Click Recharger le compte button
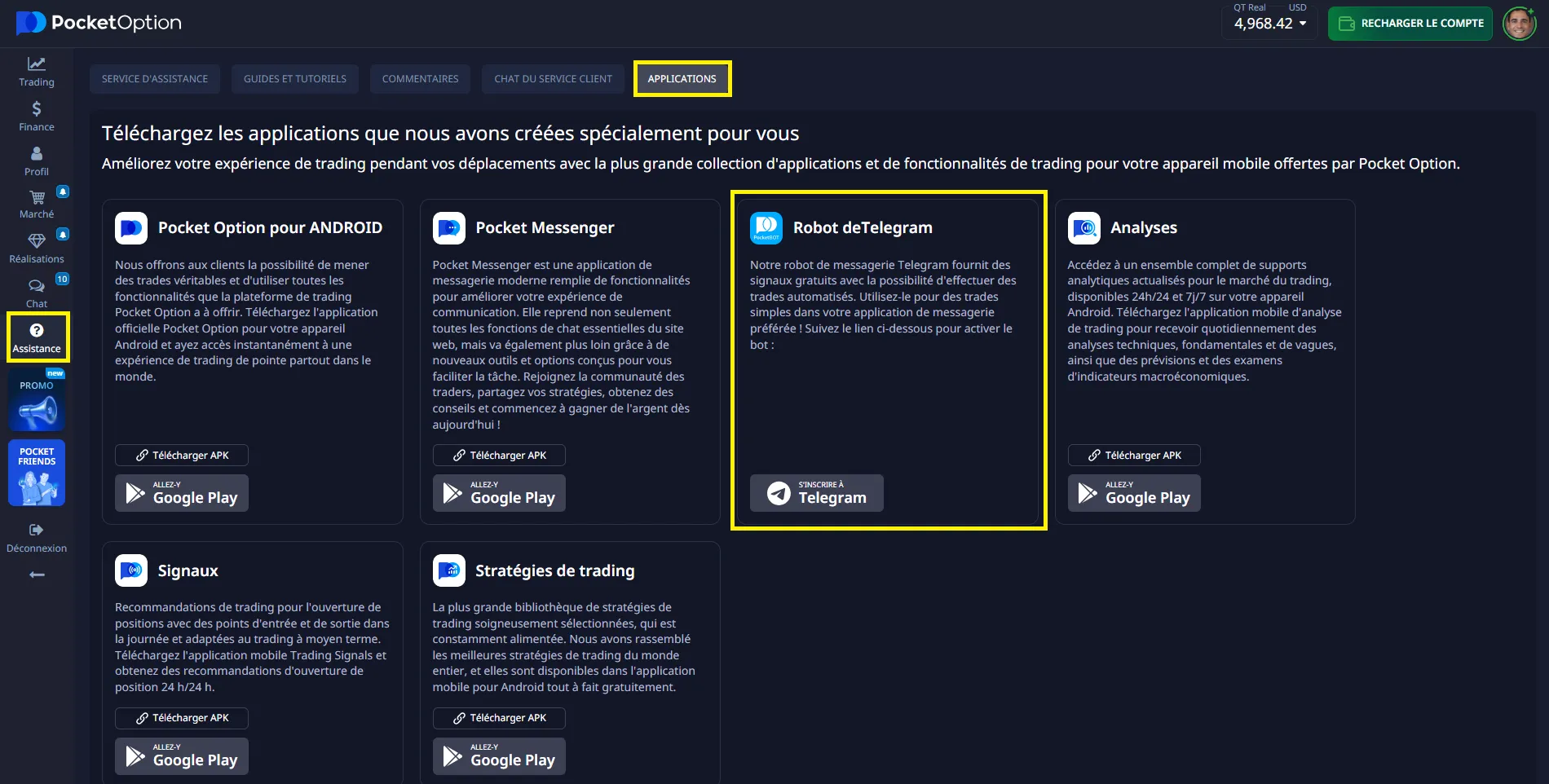 coord(1410,24)
